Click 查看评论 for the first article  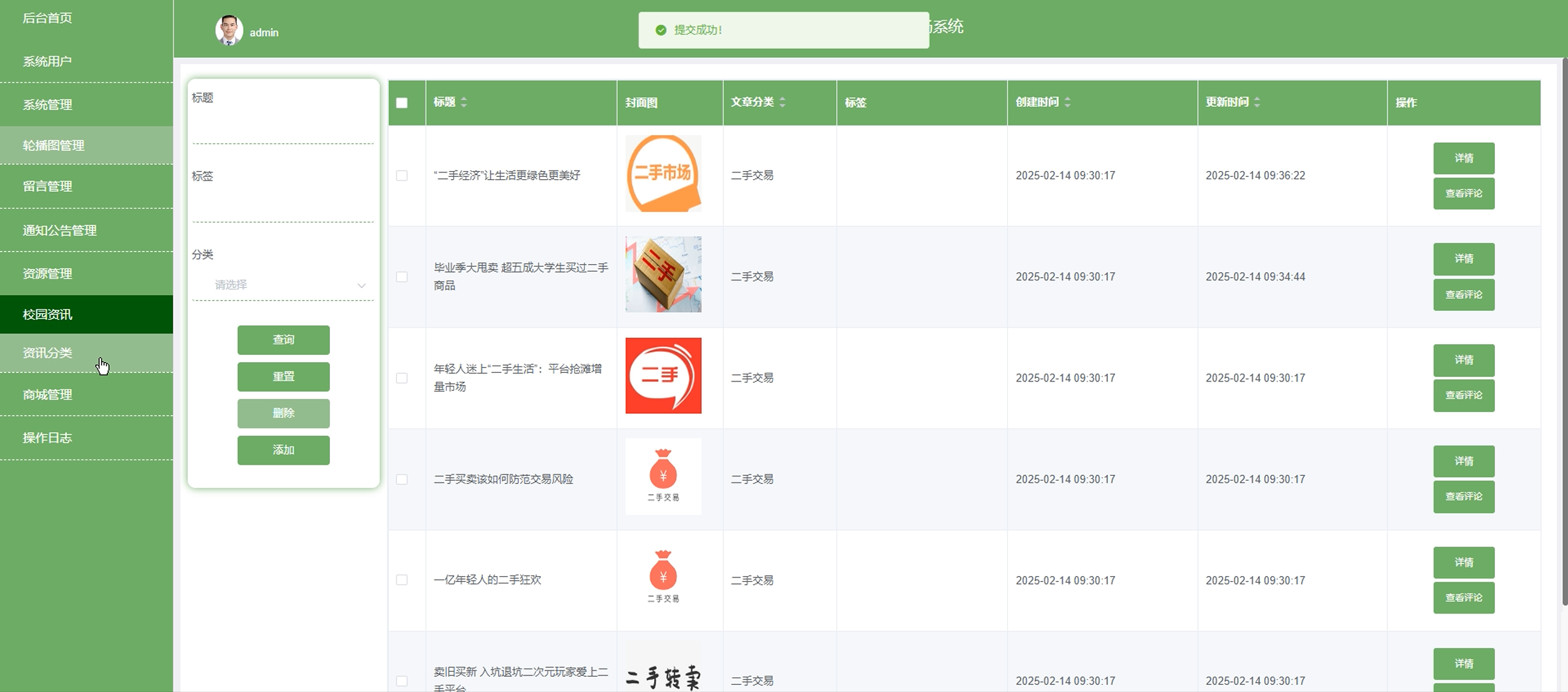tap(1463, 193)
